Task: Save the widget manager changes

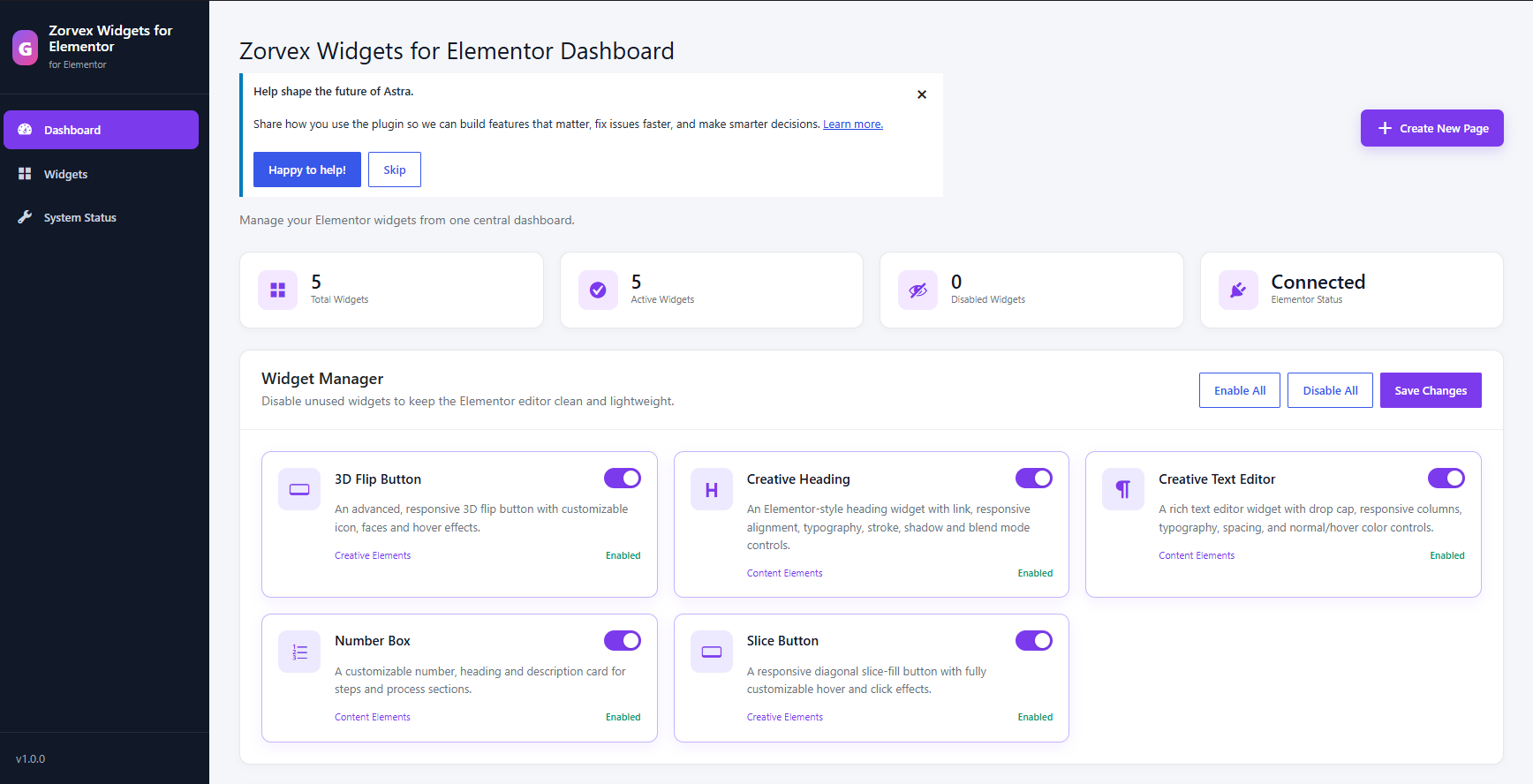Action: pos(1431,390)
